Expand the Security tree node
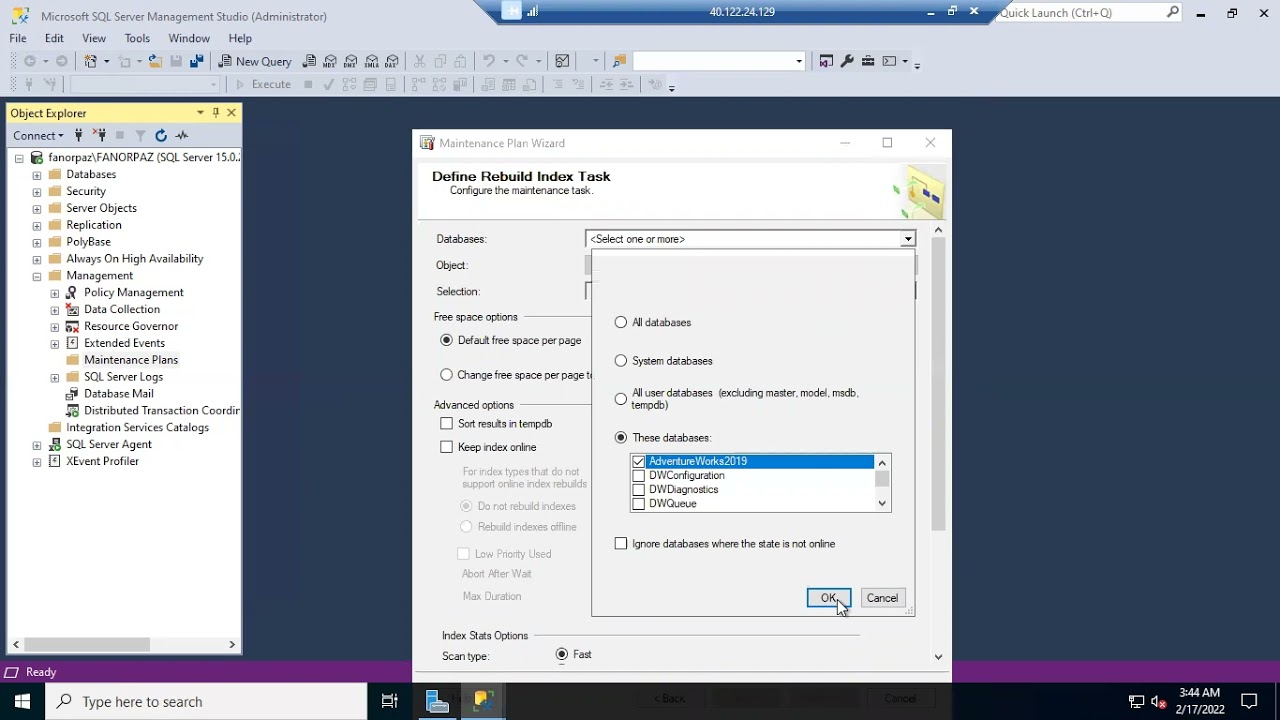The image size is (1280, 720). [37, 191]
